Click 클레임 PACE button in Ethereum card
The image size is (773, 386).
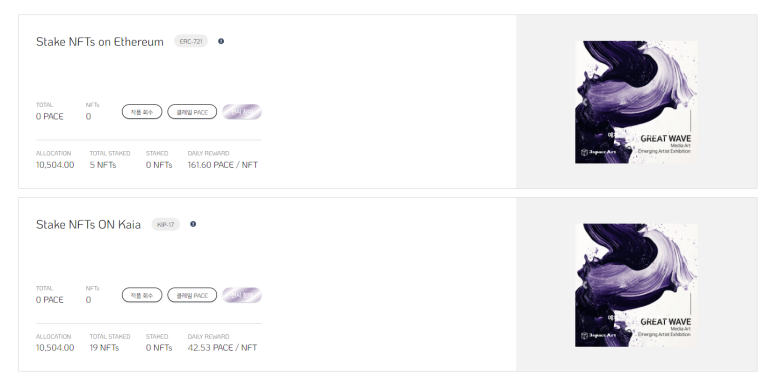pyautogui.click(x=192, y=112)
